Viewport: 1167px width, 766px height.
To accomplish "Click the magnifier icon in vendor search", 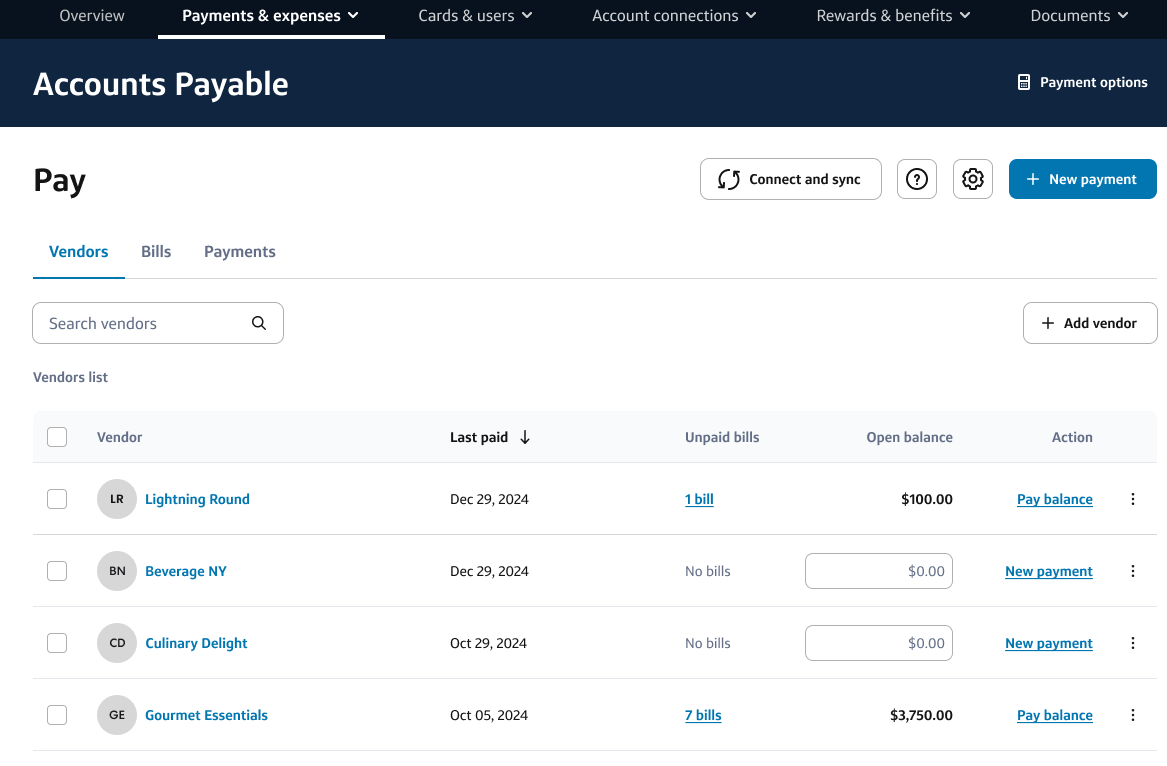I will (x=259, y=323).
